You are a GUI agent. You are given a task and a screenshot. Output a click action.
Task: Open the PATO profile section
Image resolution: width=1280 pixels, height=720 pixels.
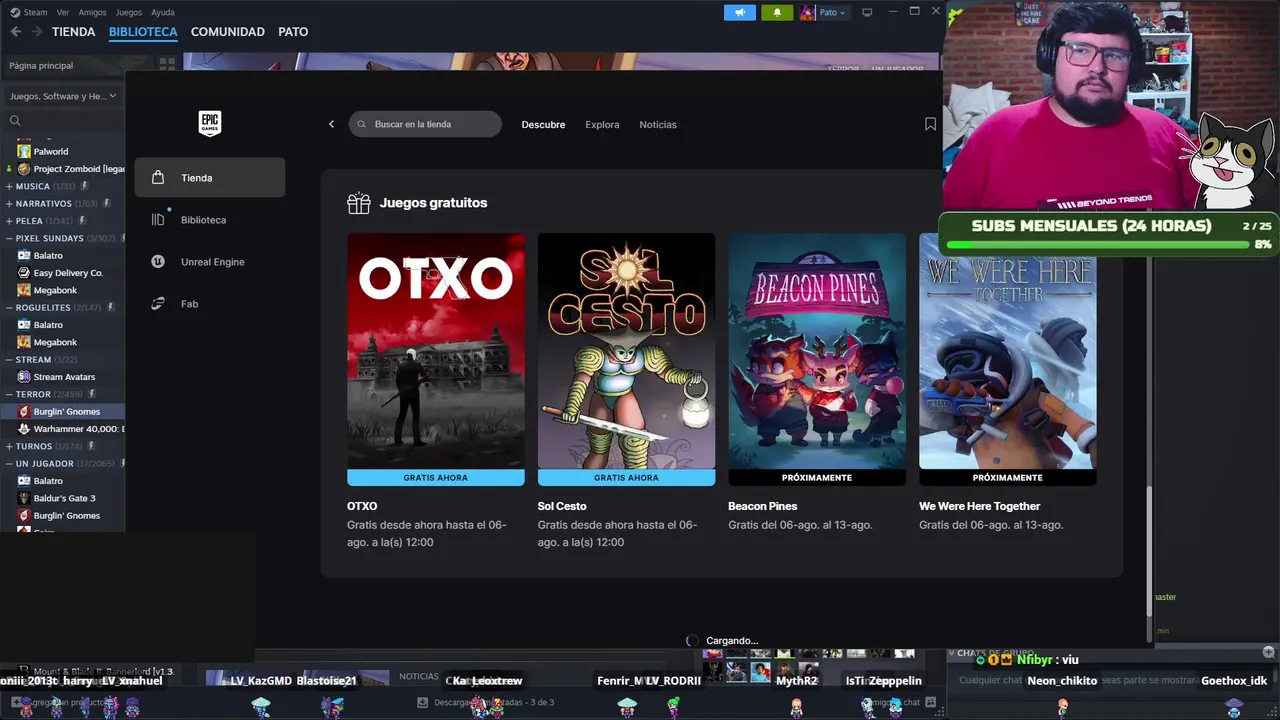point(293,32)
